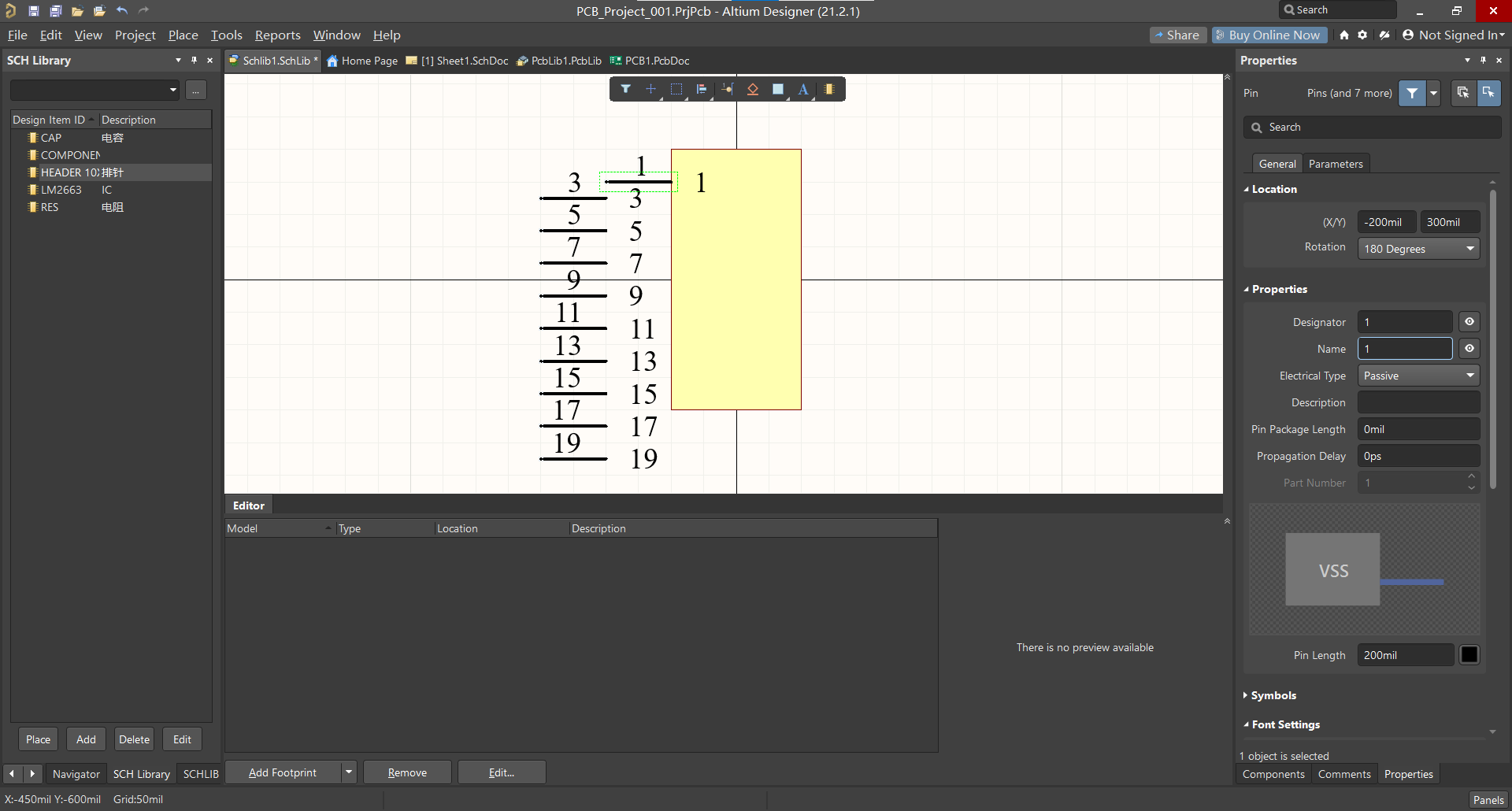Expand the Symbols section
The height and width of the screenshot is (811, 1512).
pos(1246,695)
